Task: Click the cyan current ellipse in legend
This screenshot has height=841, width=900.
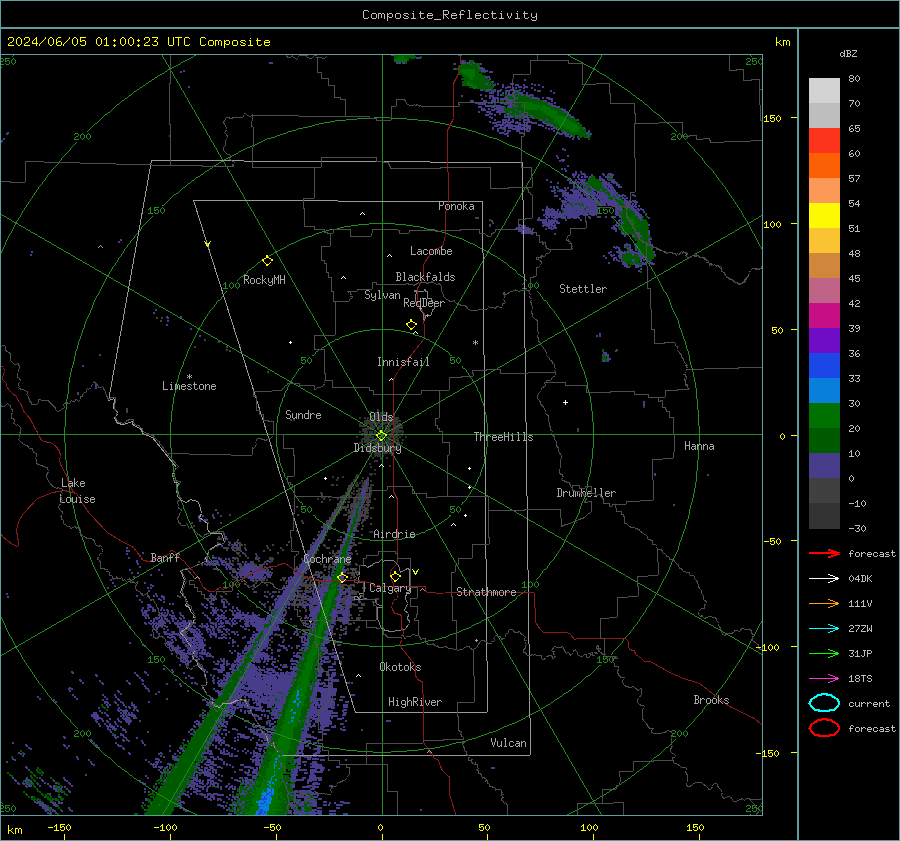Action: 824,703
